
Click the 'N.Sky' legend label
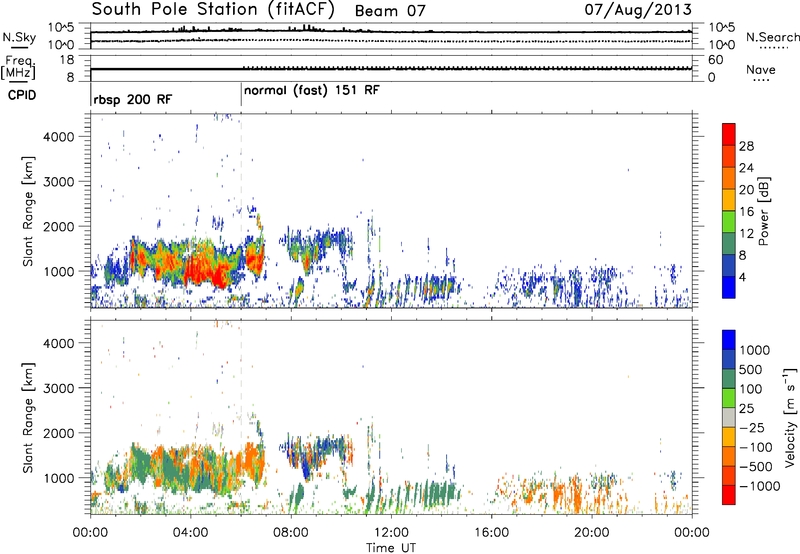19,37
